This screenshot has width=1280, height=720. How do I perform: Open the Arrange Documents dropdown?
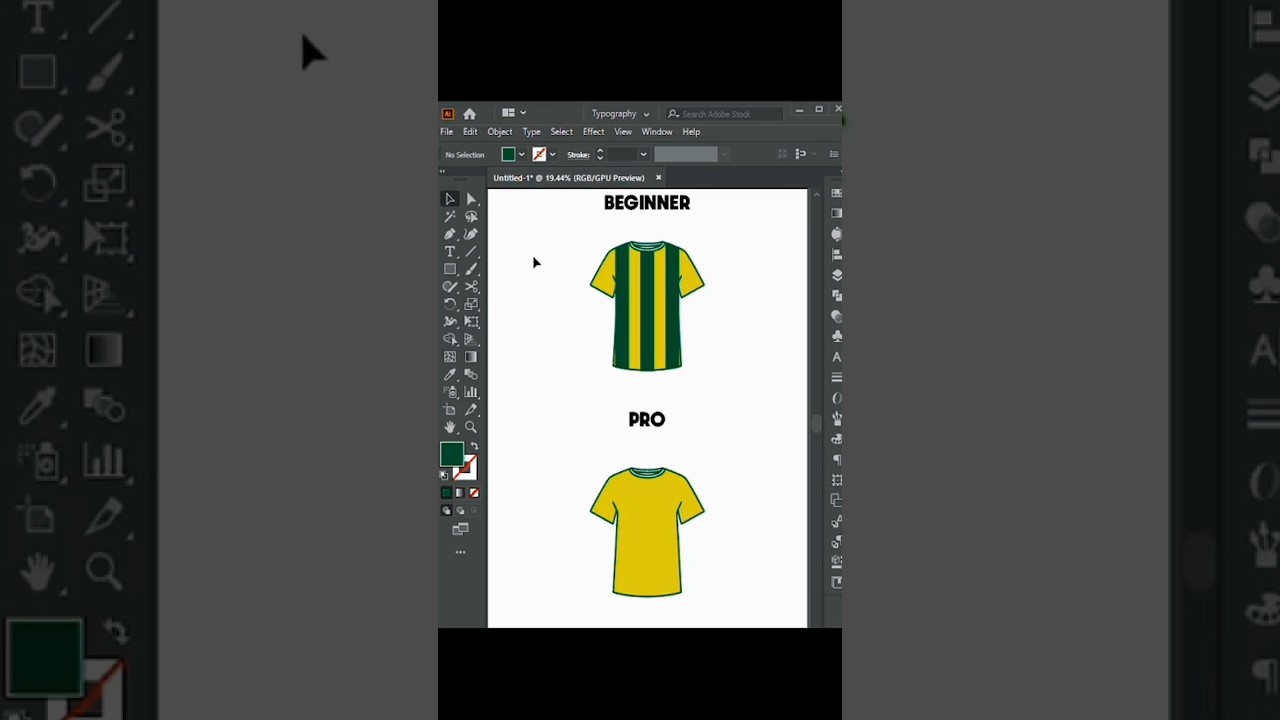513,113
